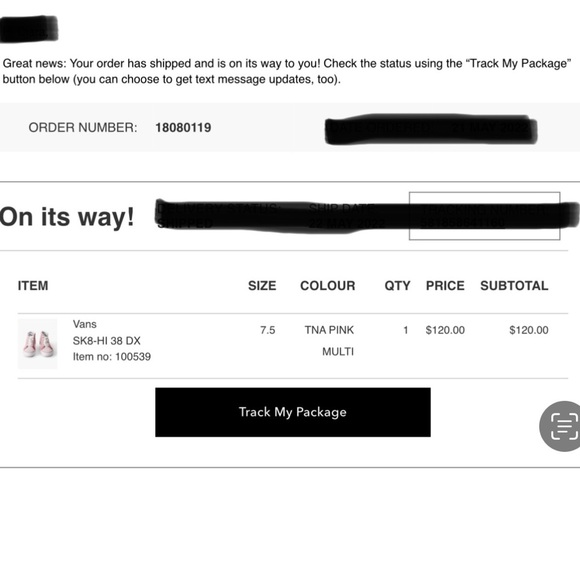Select the SK8-HI 38 DX product name
Screen dimensions: 580x580
pos(107,341)
